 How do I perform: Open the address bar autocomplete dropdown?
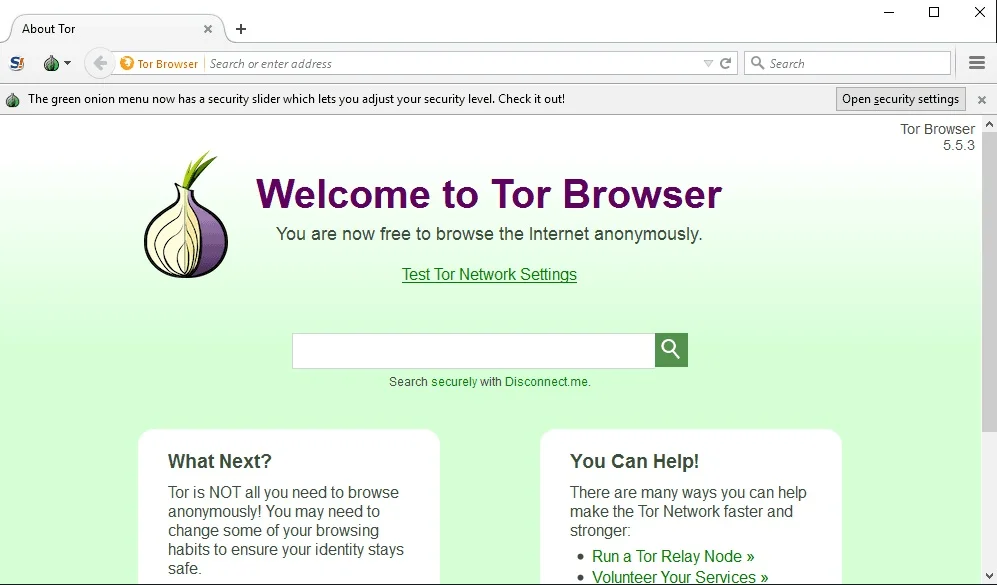[706, 62]
